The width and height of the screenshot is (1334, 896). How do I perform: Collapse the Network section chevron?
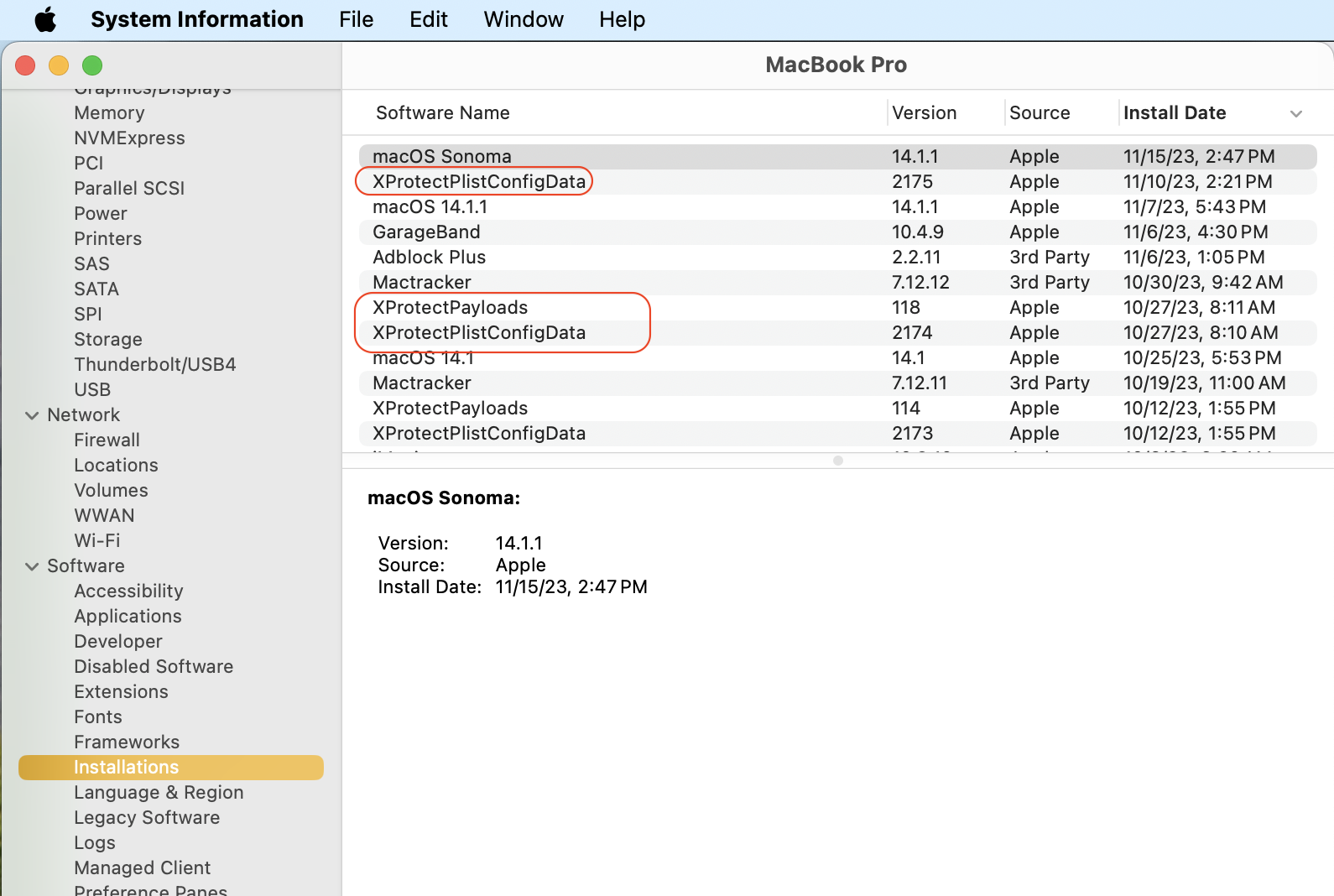(32, 415)
